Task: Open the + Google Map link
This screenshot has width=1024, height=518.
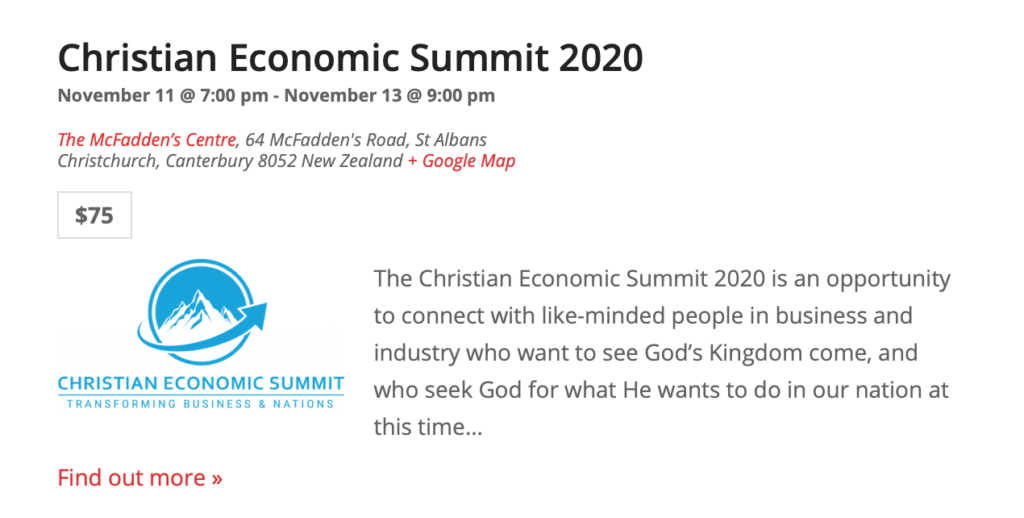Action: [x=461, y=161]
